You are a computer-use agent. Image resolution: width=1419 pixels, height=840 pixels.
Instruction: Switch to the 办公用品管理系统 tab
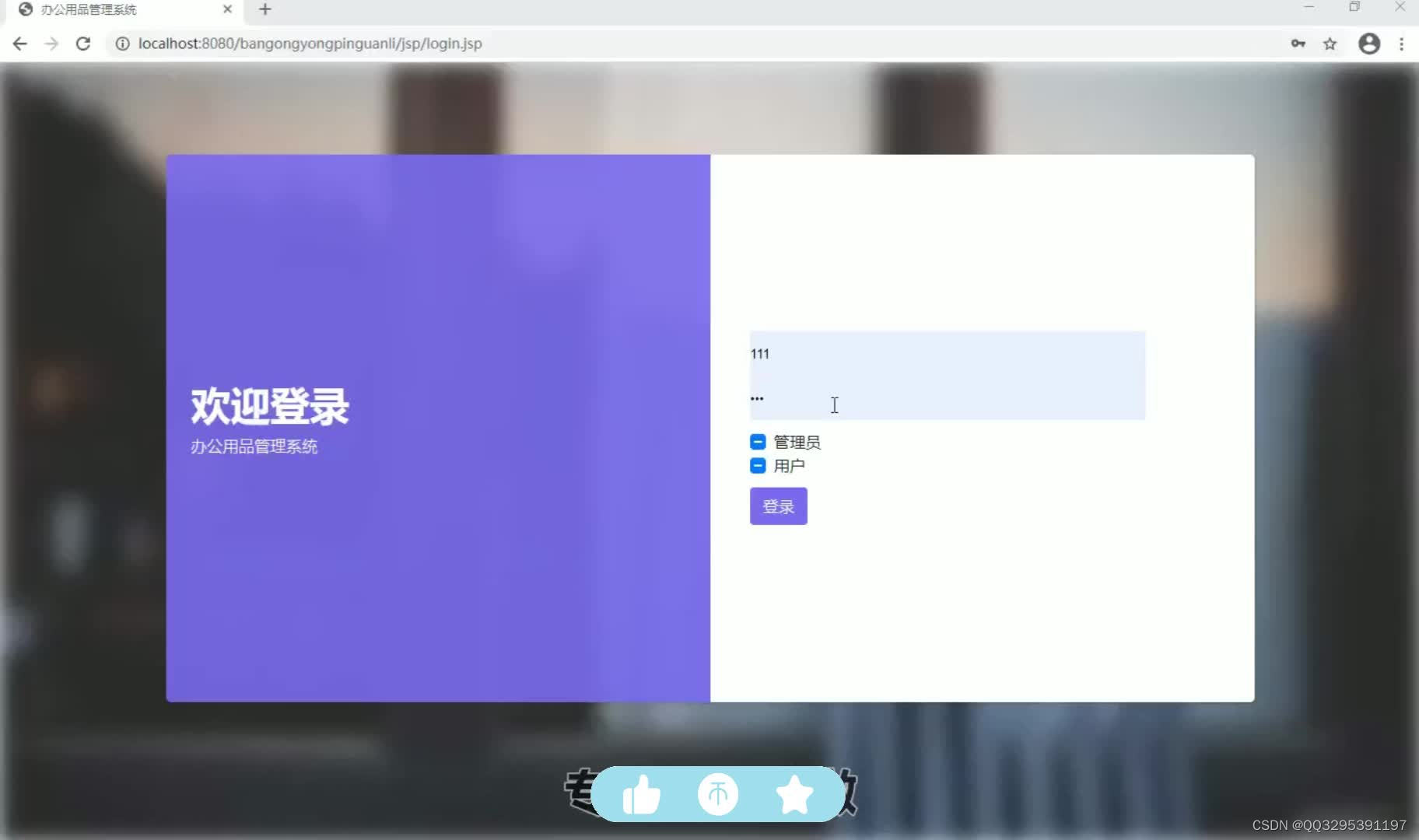pos(124,9)
